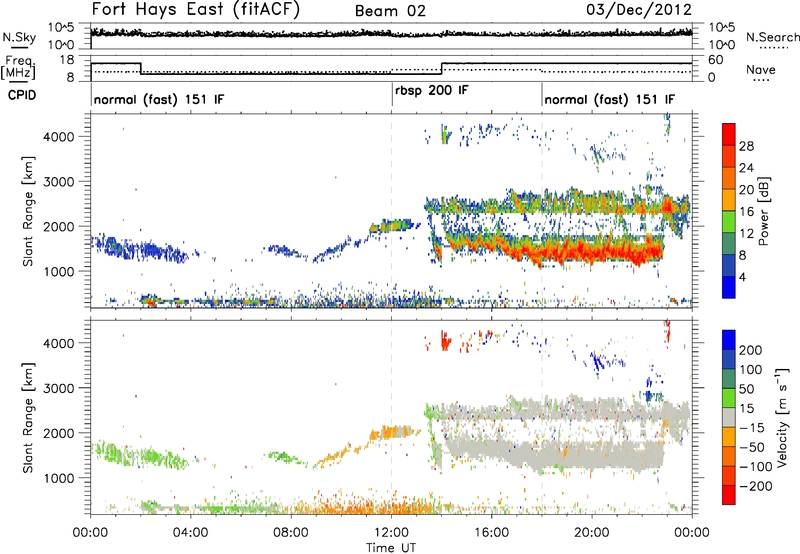
Task: Click the Freq. [MHz] axis label
Action: coord(18,67)
